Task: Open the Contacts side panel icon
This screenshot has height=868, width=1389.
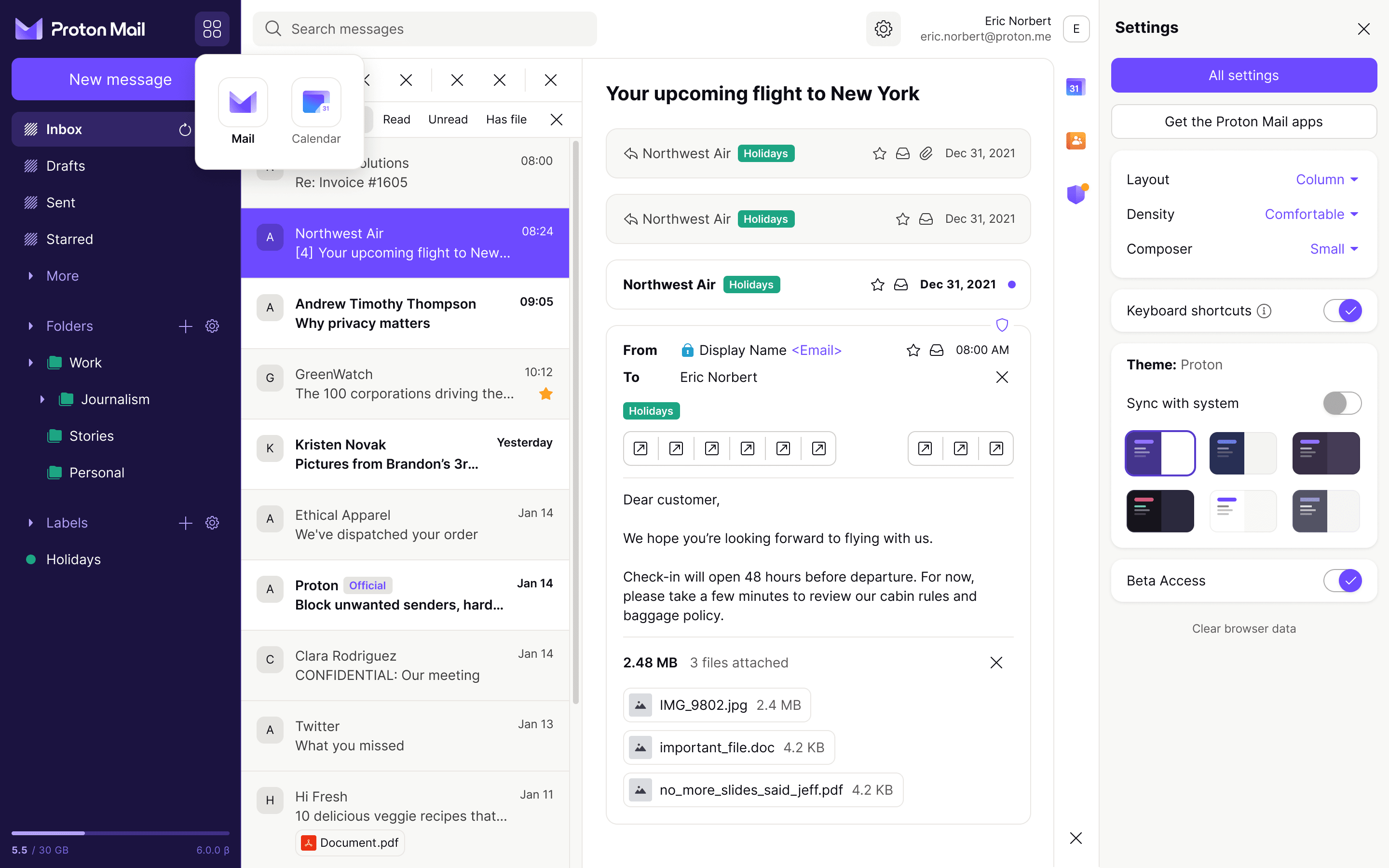Action: click(1076, 141)
